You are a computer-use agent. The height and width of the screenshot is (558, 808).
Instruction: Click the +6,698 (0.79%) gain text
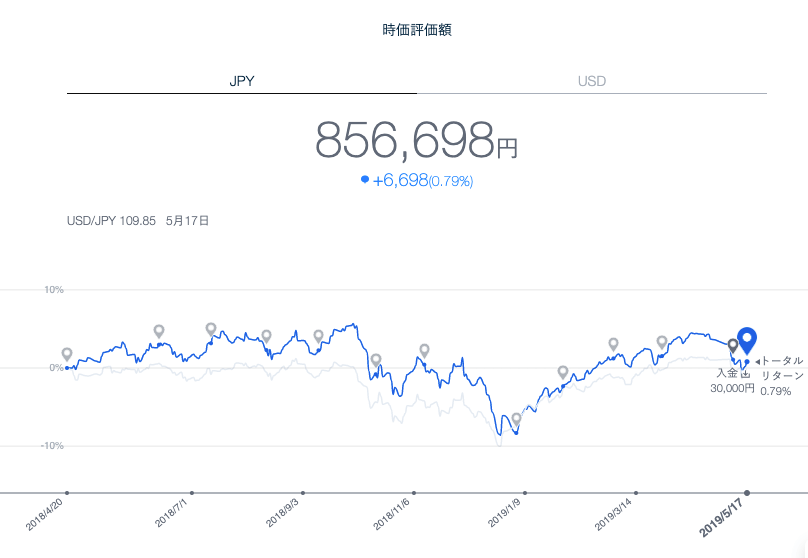click(422, 181)
